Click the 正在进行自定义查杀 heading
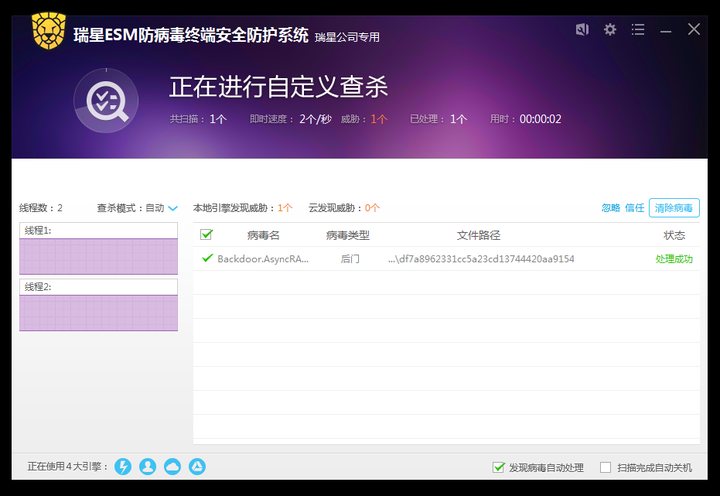This screenshot has height=496, width=720. click(279, 87)
